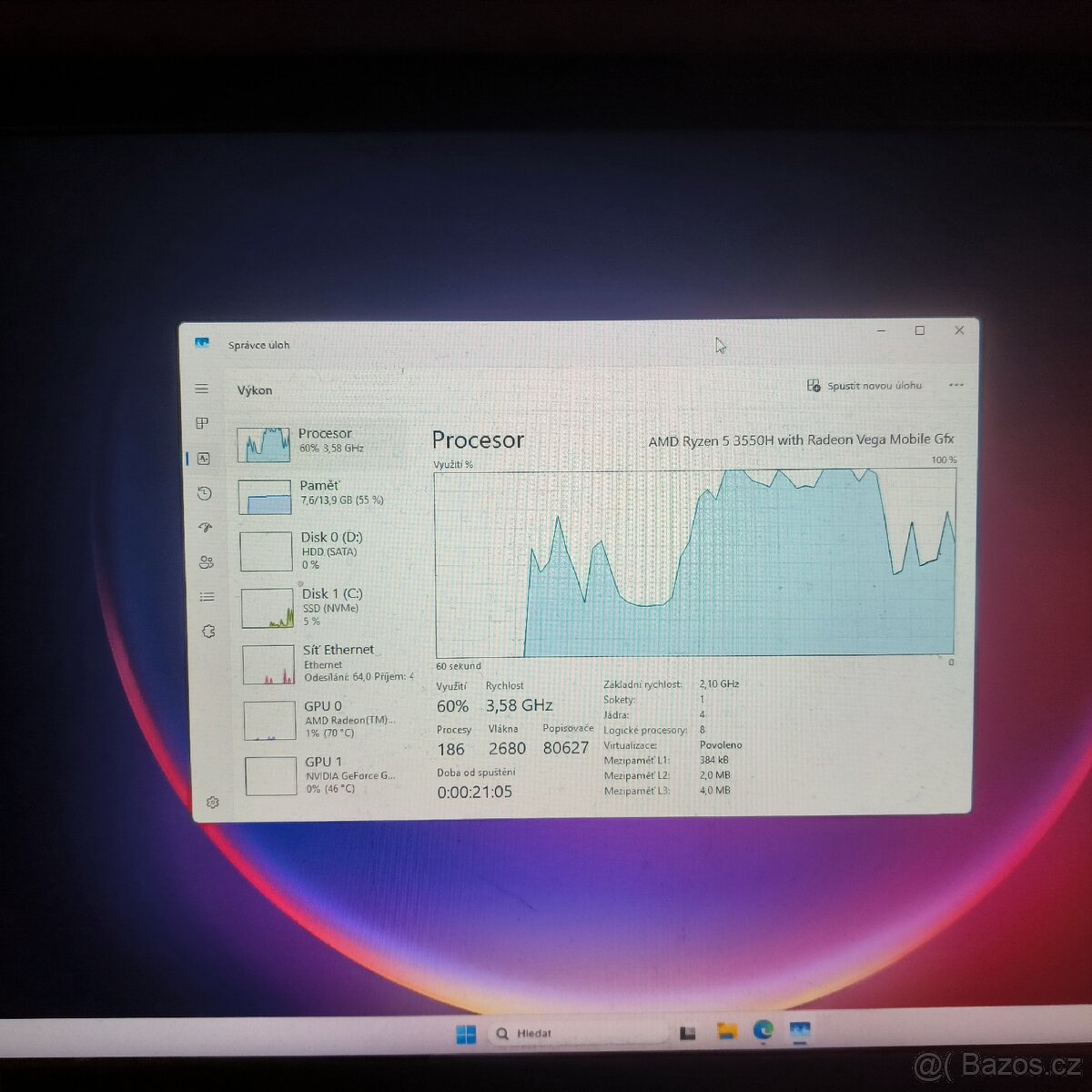Click the Procesor mini graph thumbnail
The width and height of the screenshot is (1092, 1092).
pyautogui.click(x=264, y=444)
